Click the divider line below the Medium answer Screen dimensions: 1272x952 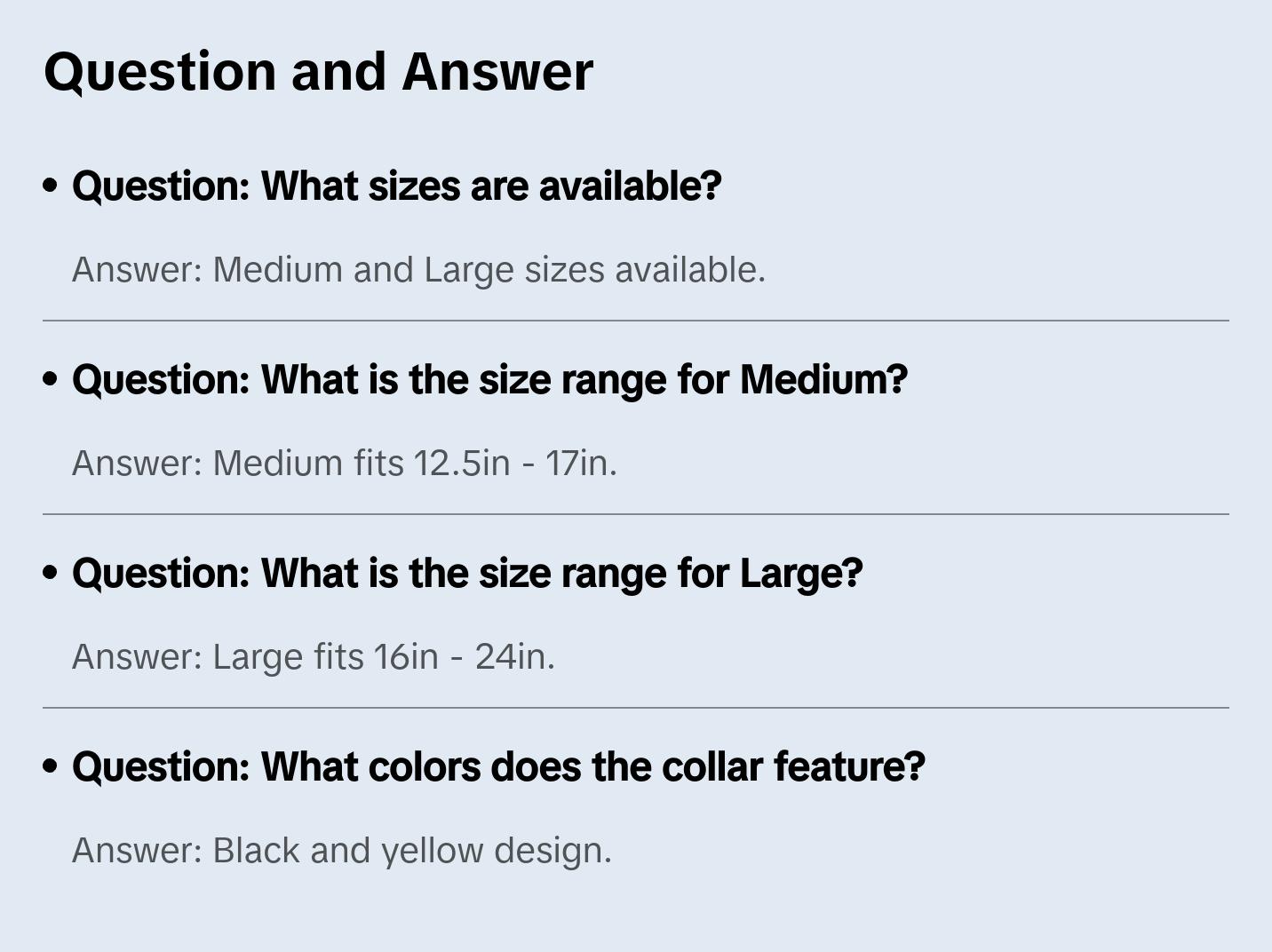636,514
